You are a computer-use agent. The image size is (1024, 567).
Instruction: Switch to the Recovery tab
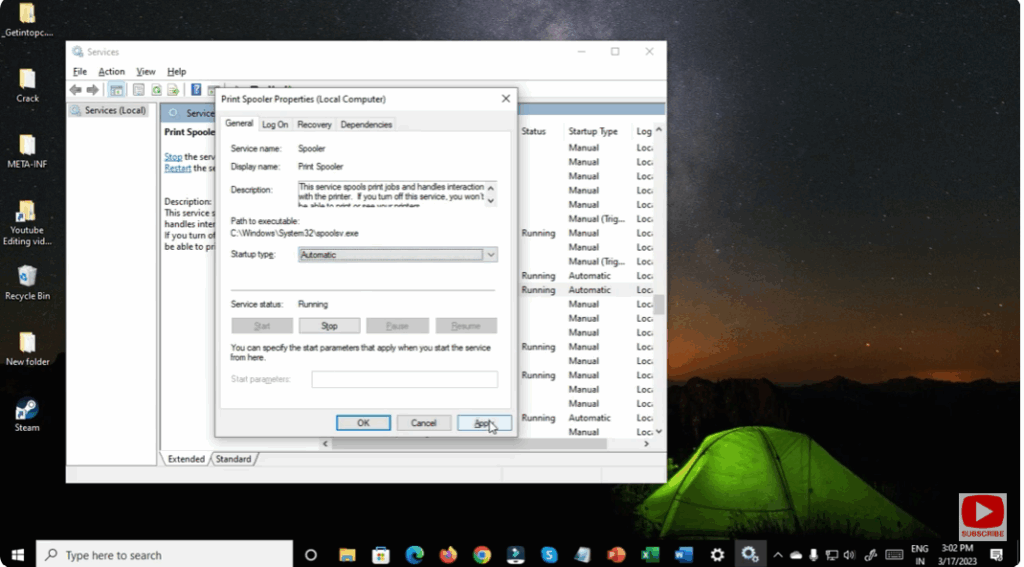click(x=314, y=125)
